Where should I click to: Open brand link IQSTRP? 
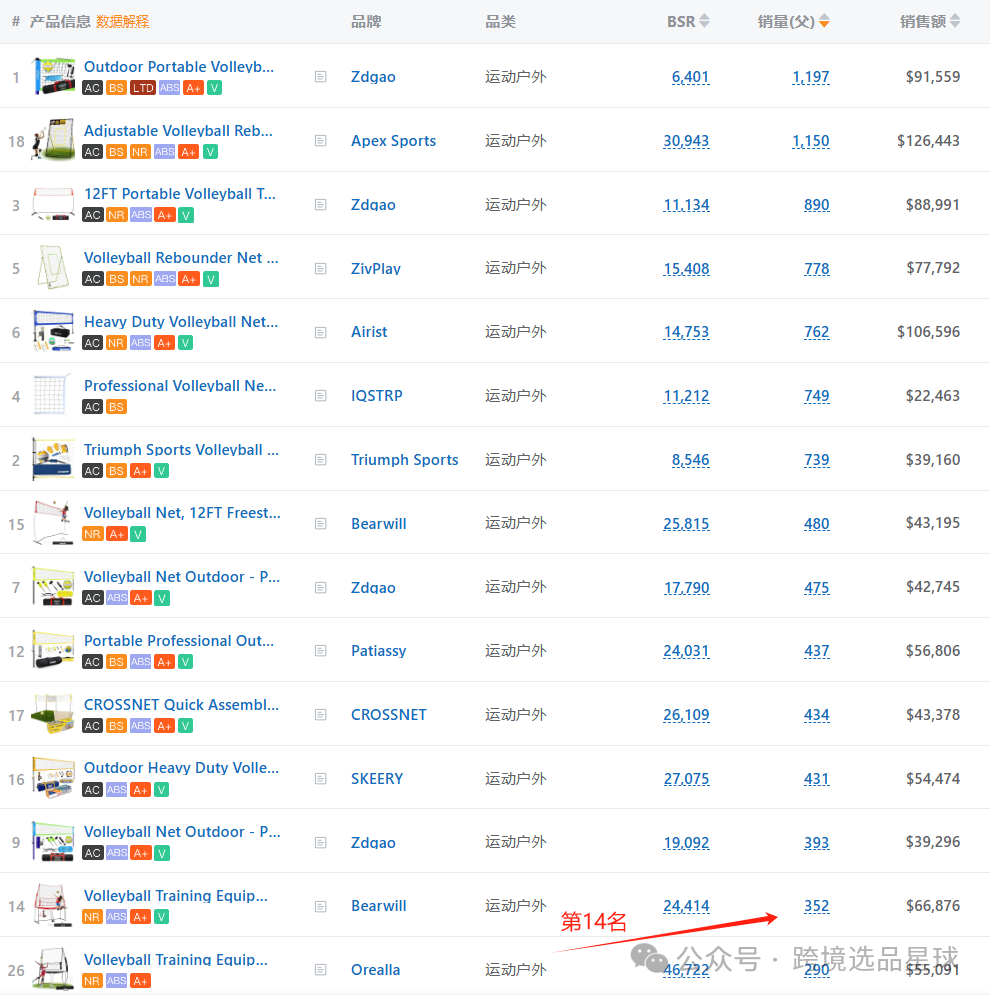(x=377, y=396)
